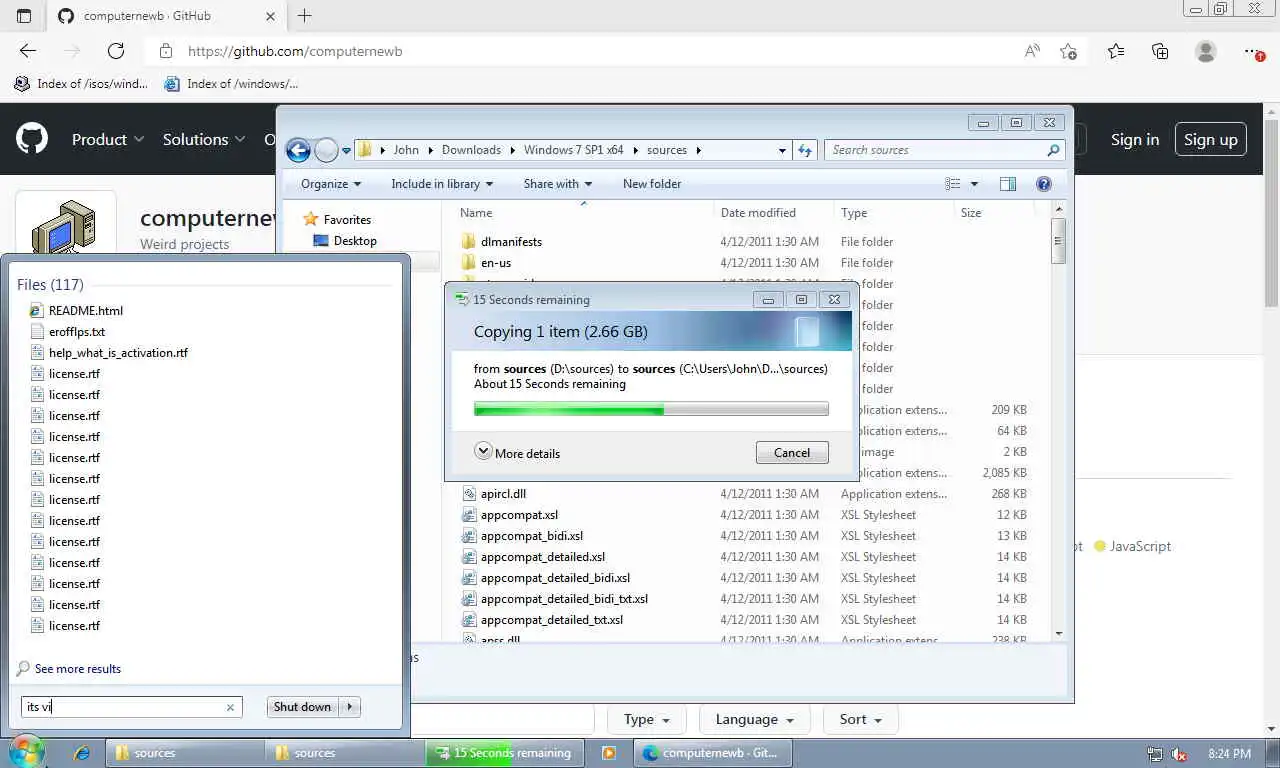Image resolution: width=1280 pixels, height=768 pixels.
Task: Select apircl.dll file
Action: 503,494
